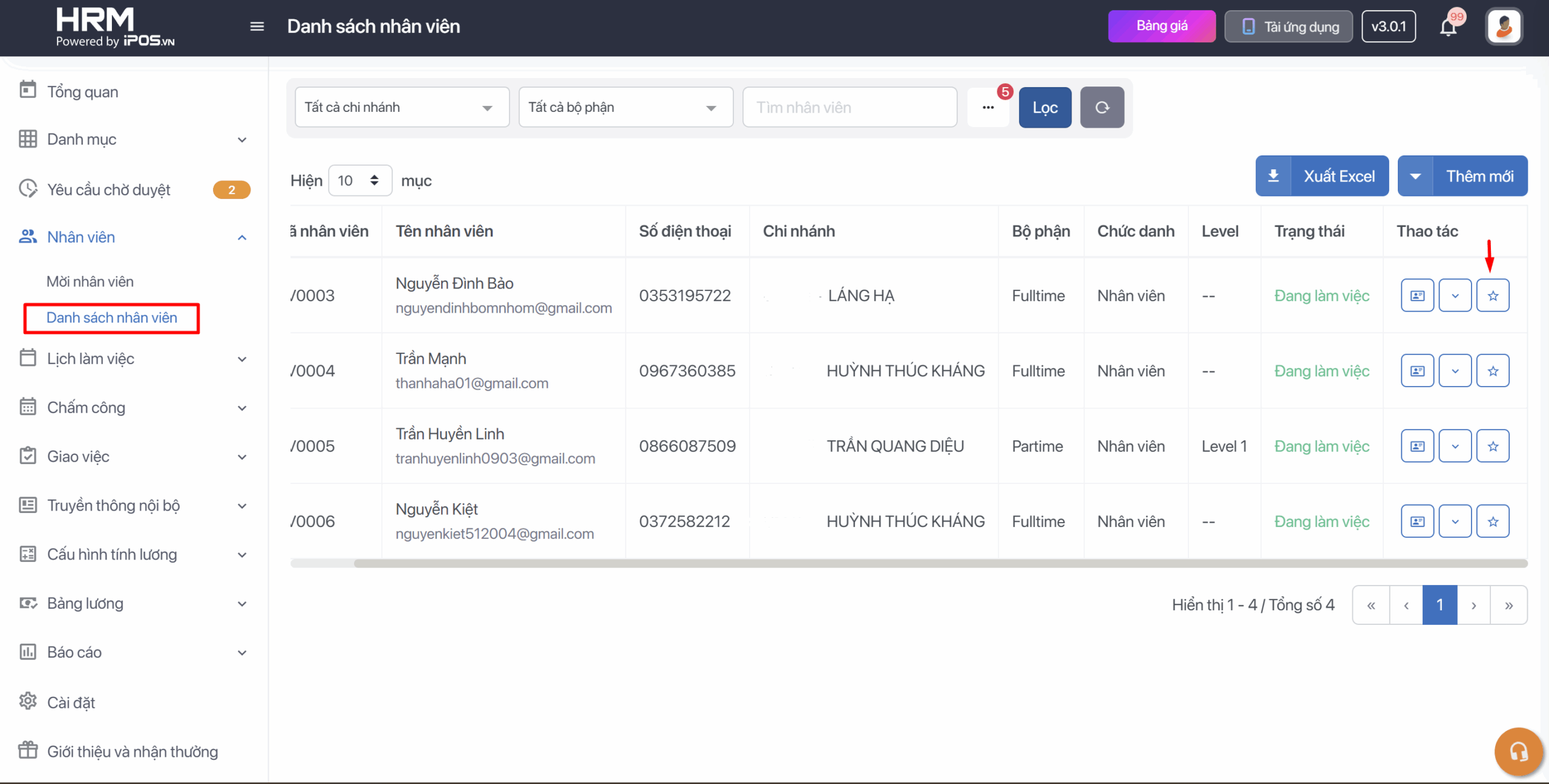Viewport: 1549px width, 784px height.
Task: Open action dropdown for Trần Huyền Linh
Action: 1455,446
